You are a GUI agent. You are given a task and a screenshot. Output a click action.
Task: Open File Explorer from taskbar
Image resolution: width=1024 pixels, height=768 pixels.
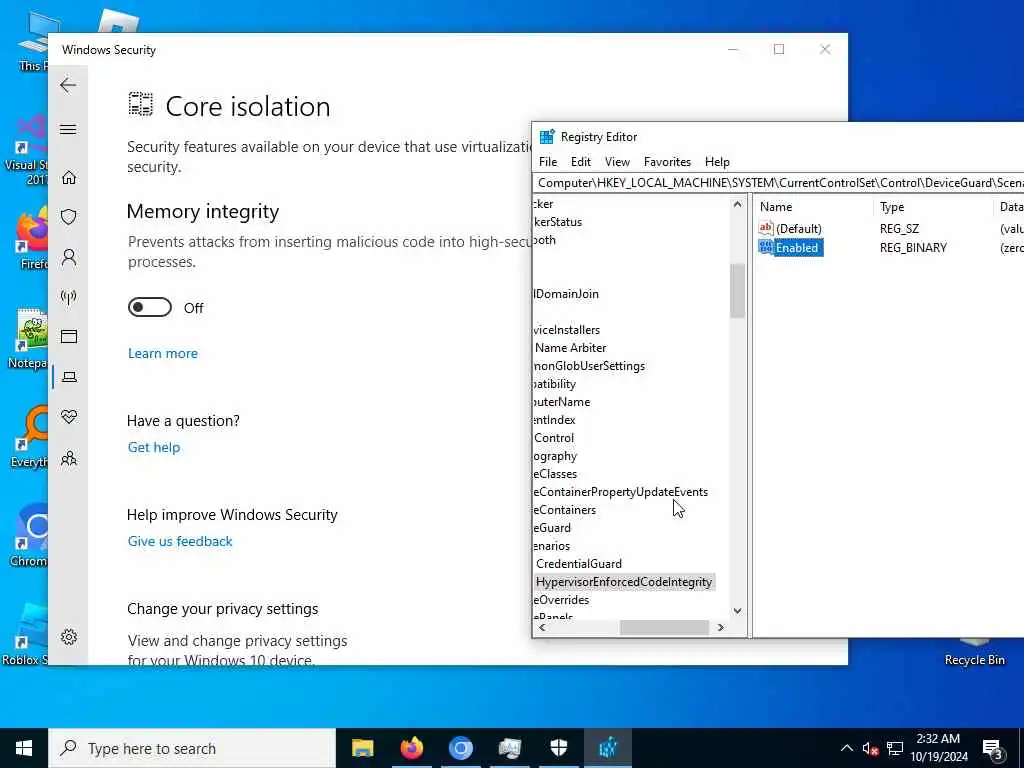pos(362,748)
